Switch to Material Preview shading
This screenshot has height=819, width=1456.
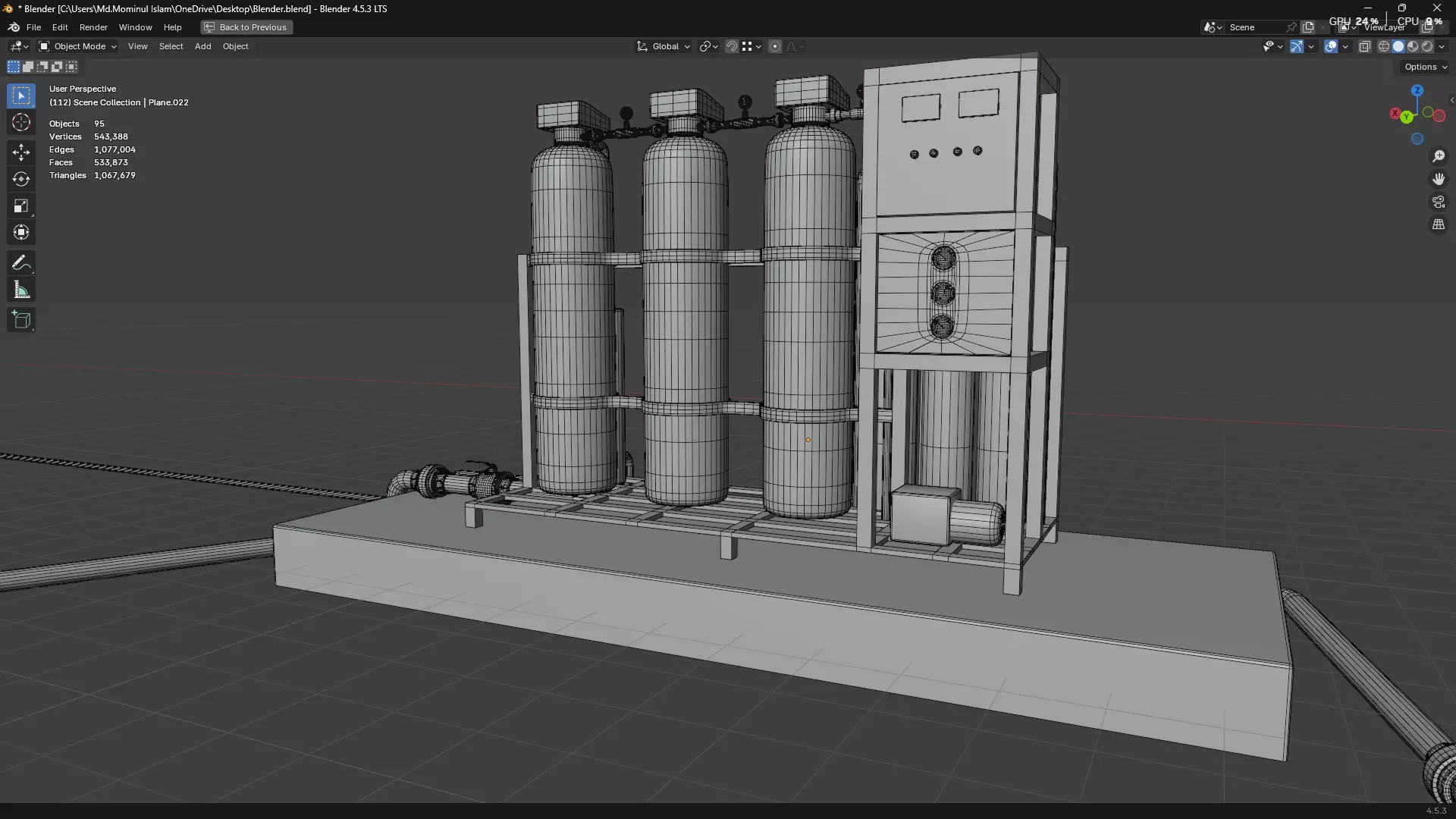(x=1413, y=46)
